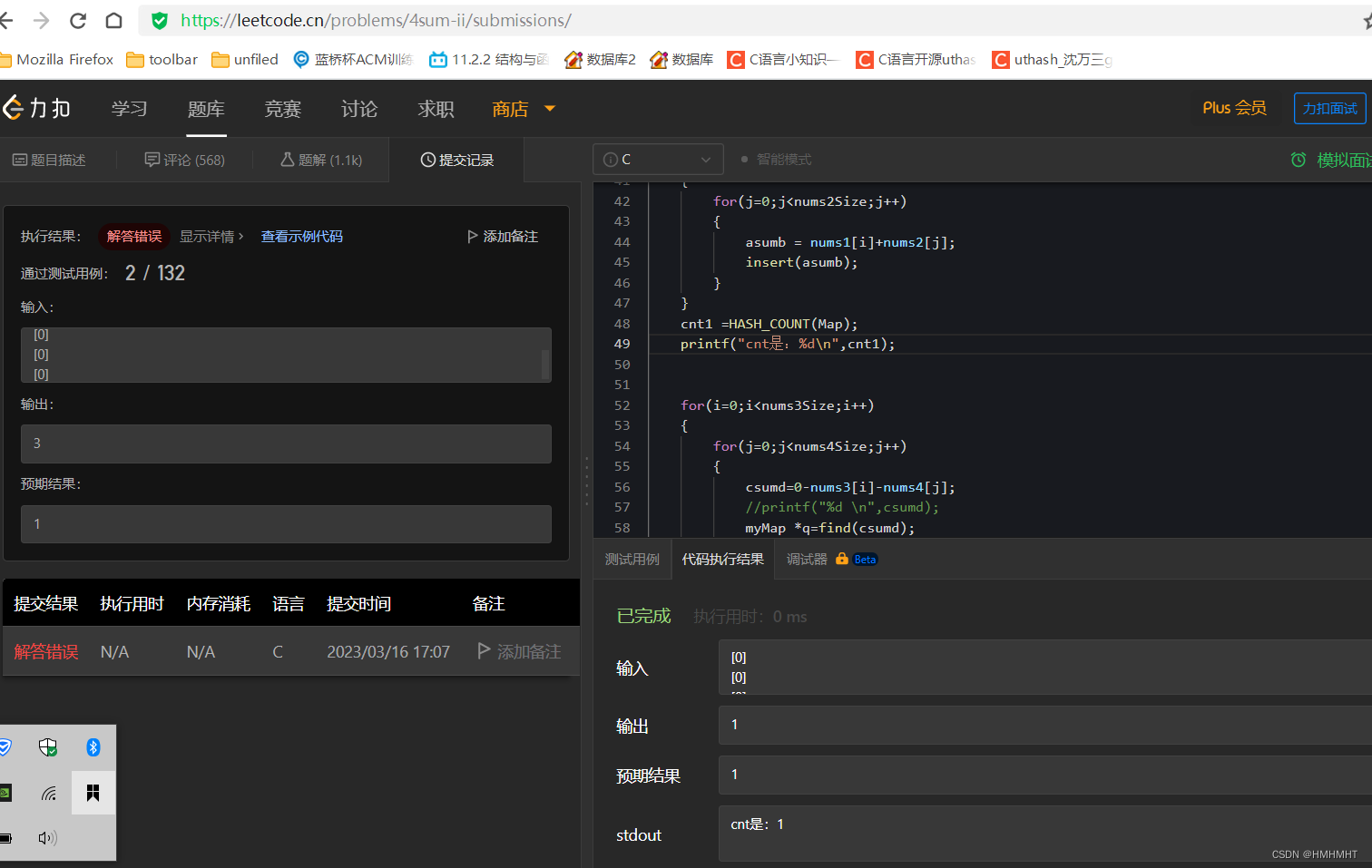
Task: Open the 数据库 bookmark
Action: coord(681,60)
